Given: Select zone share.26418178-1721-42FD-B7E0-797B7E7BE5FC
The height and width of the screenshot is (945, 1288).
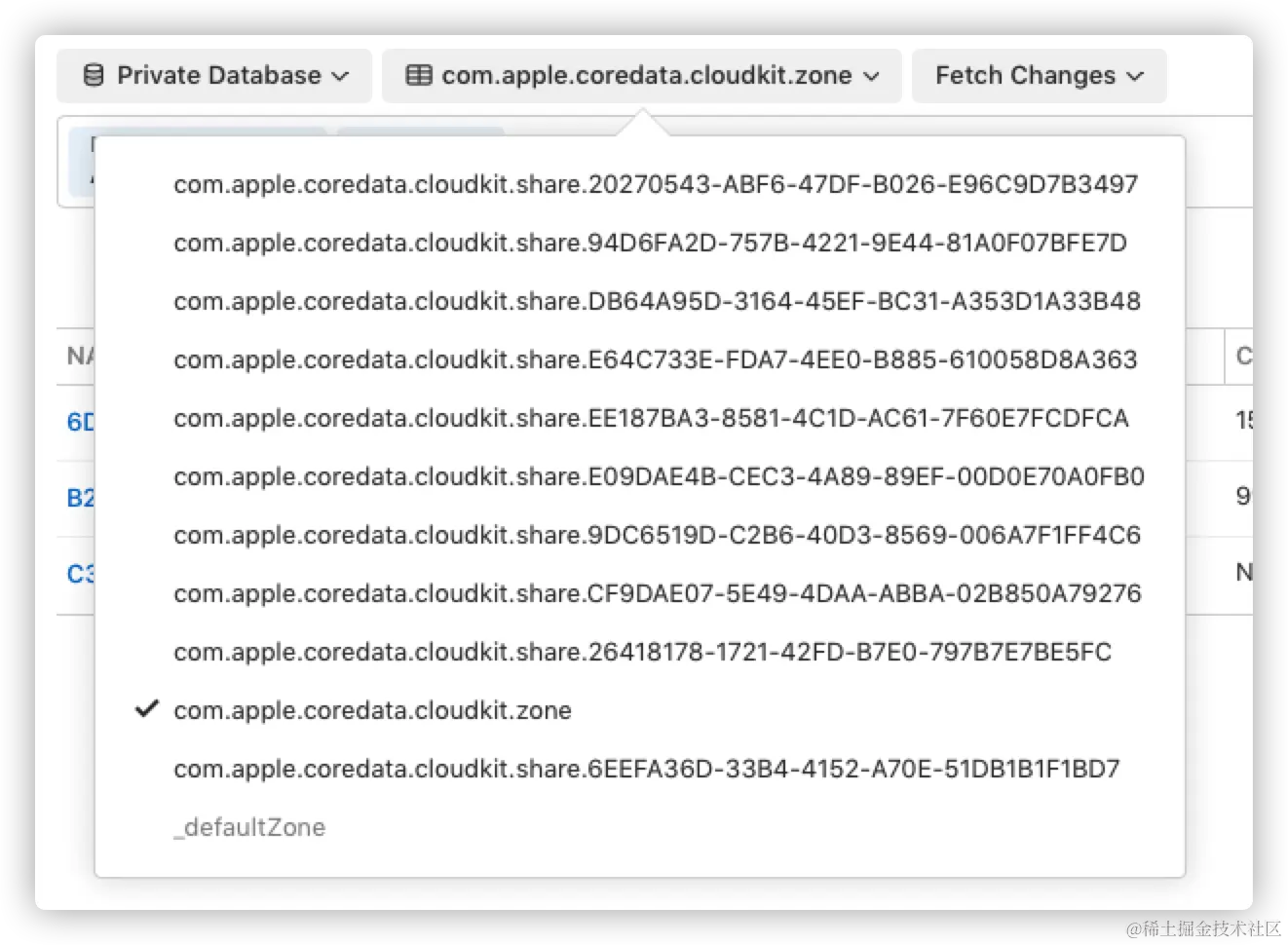Looking at the screenshot, I should point(642,652).
